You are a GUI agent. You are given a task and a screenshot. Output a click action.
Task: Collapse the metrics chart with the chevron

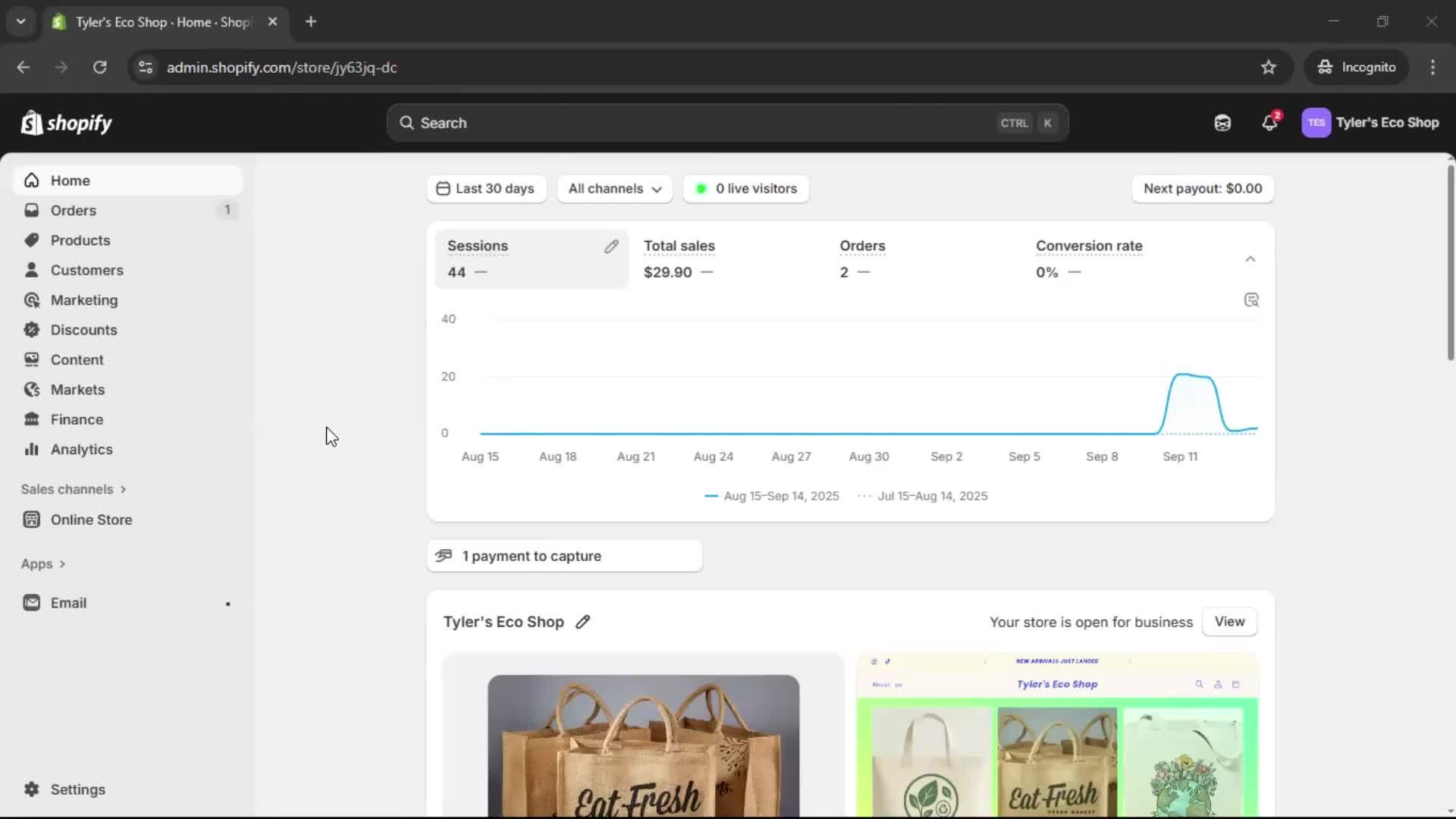coord(1250,259)
